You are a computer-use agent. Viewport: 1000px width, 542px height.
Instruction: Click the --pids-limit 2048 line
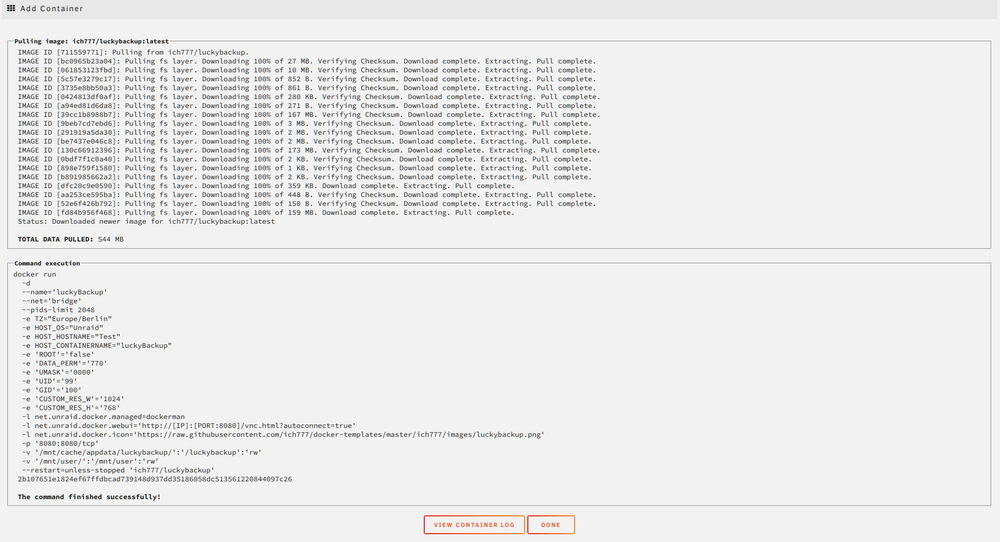[58, 310]
